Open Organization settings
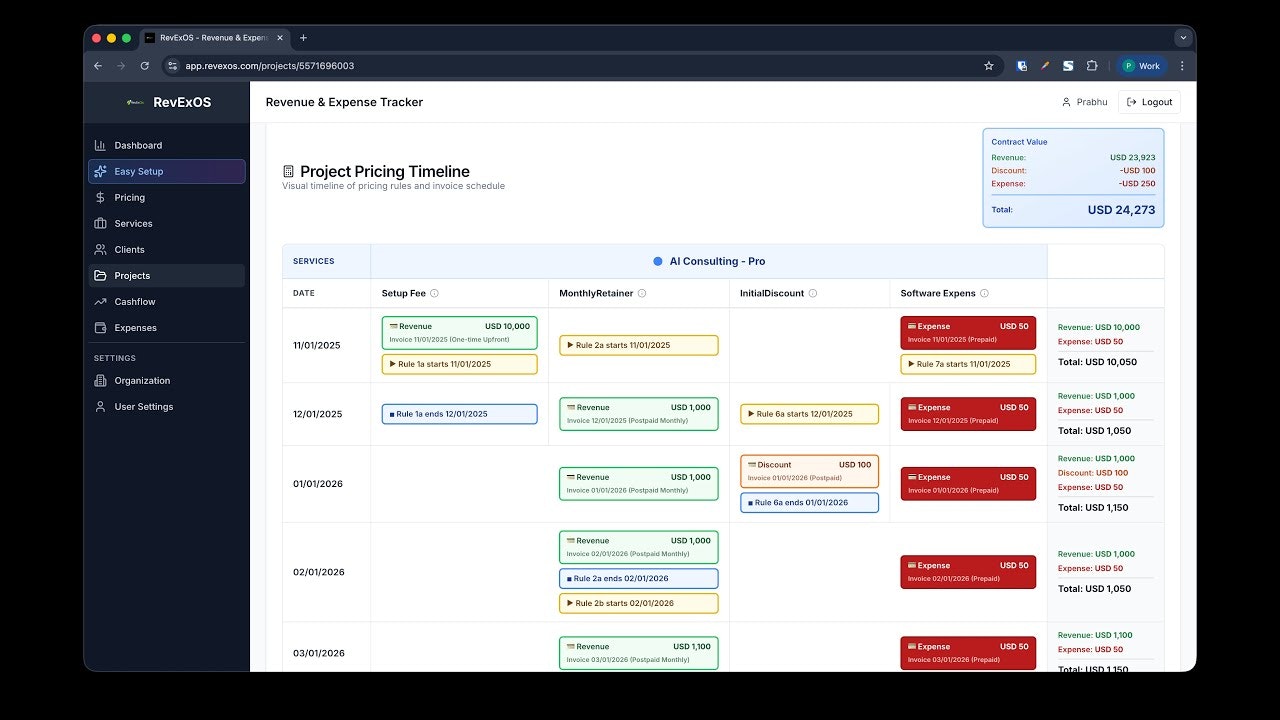 tap(166, 380)
